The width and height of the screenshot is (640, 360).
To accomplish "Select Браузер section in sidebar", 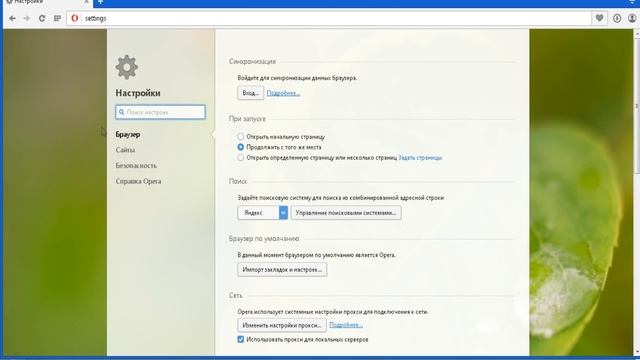I will click(x=128, y=134).
